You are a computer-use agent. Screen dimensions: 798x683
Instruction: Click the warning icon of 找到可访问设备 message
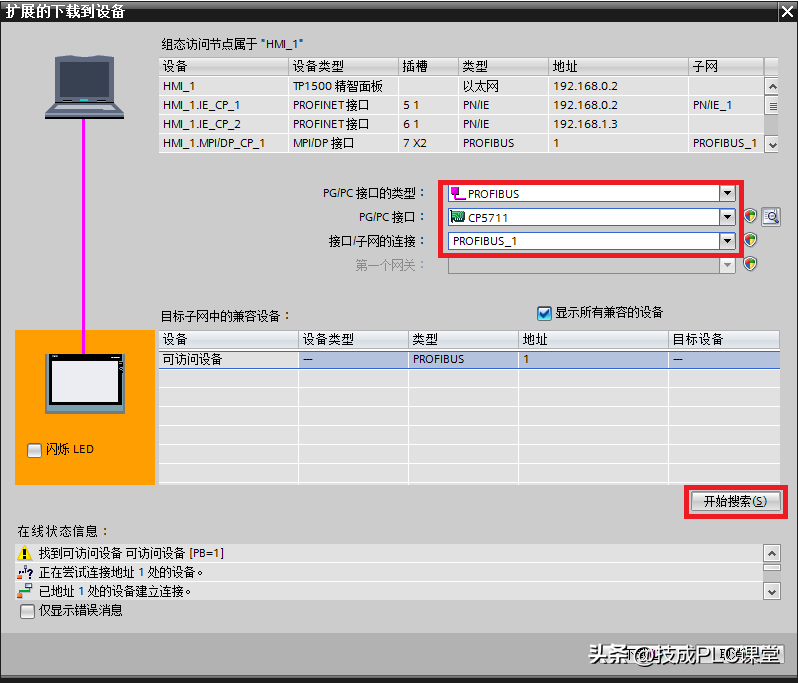[25, 554]
